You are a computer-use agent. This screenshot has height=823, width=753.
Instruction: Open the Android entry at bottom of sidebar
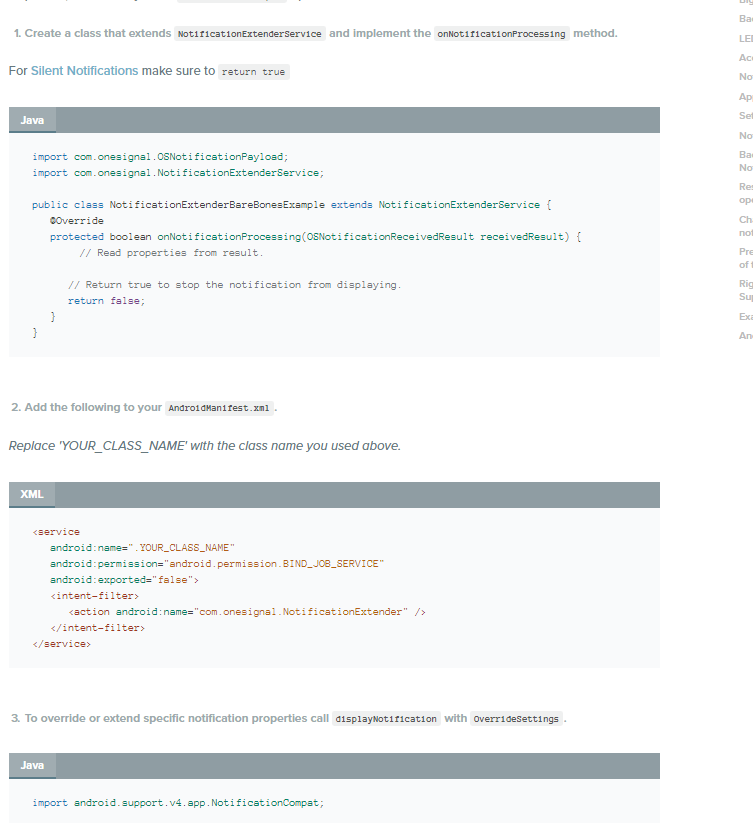pos(747,335)
